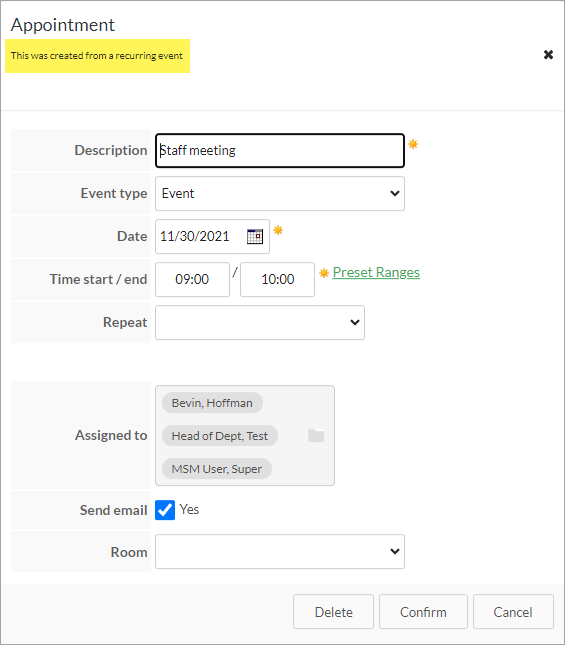This screenshot has width=565, height=645.
Task: Uncheck the Send email checkbox
Action: coord(165,510)
